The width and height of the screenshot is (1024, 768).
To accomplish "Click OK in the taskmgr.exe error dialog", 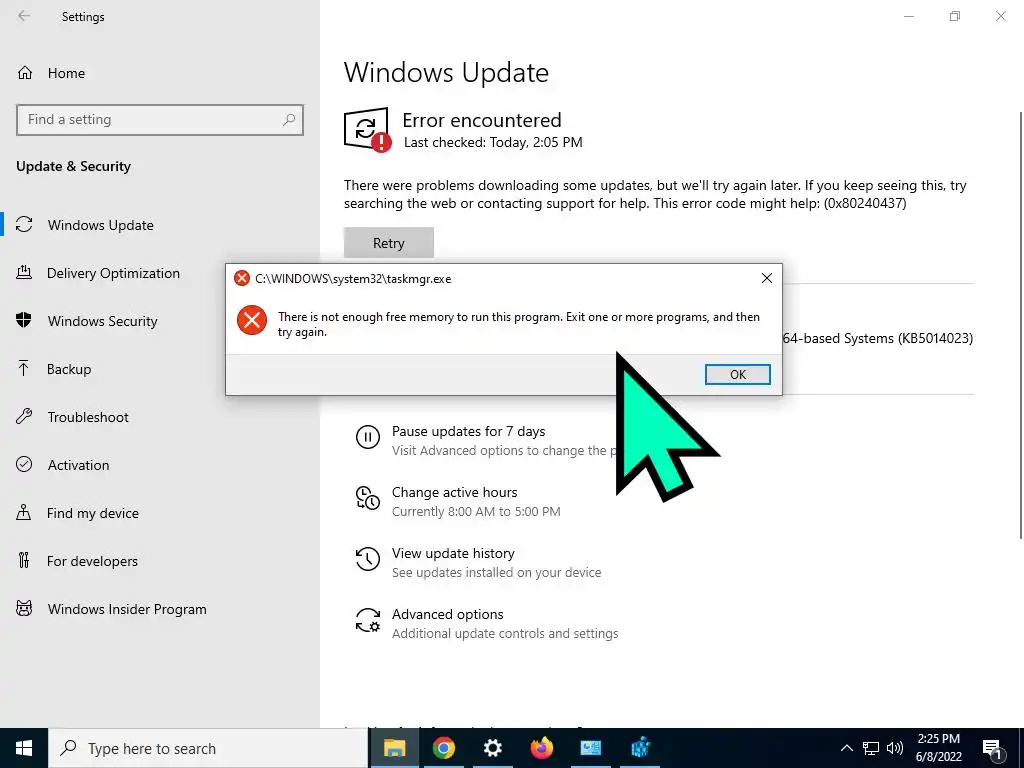I will tap(737, 374).
